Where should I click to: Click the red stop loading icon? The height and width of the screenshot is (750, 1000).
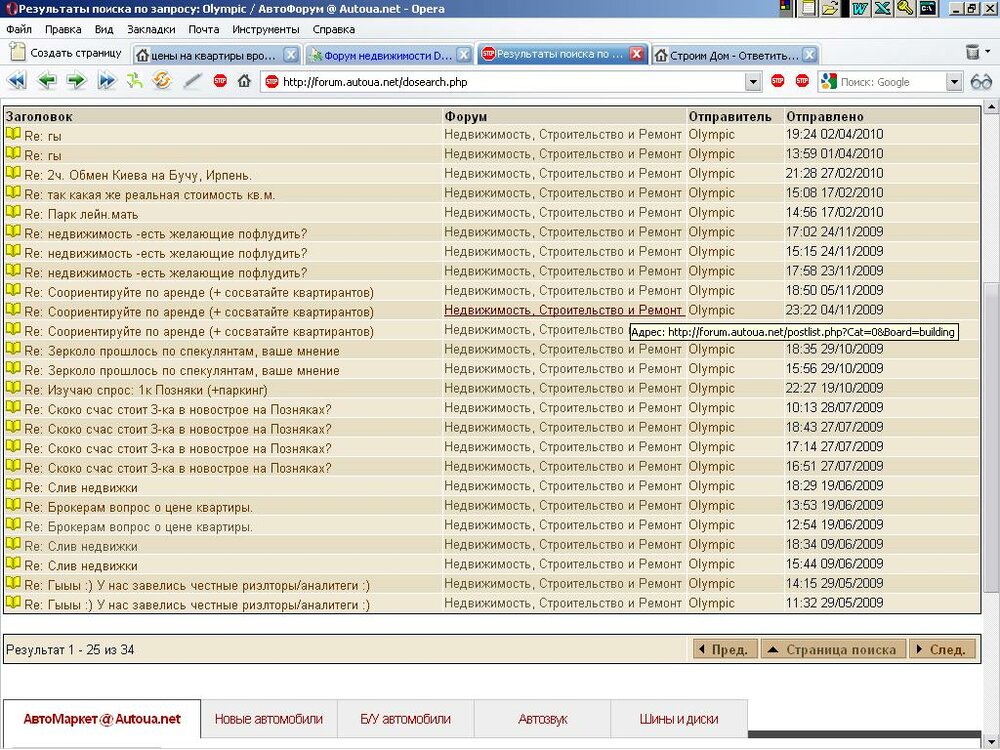click(x=220, y=81)
